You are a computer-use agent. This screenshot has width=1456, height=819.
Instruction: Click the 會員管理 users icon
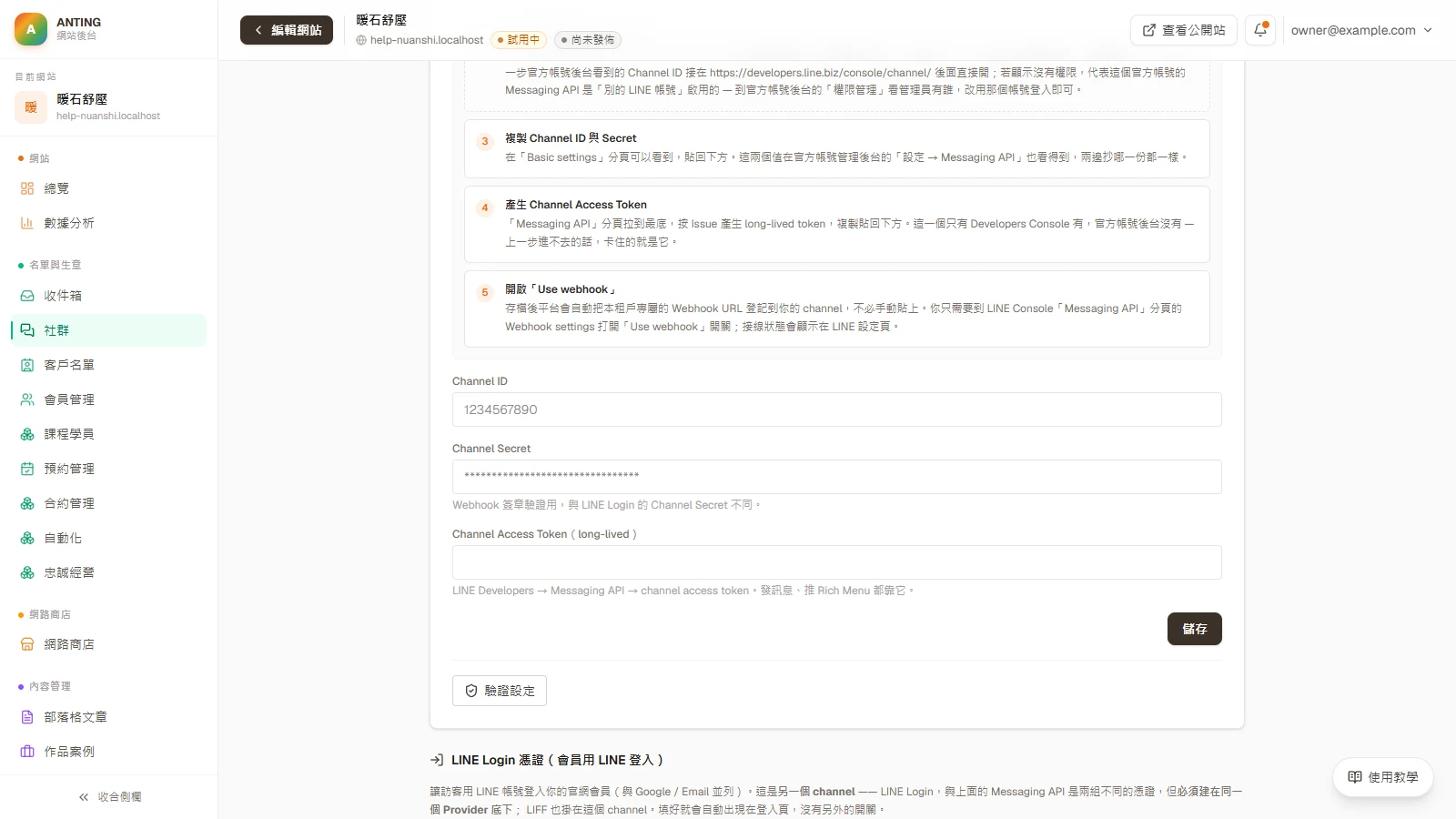click(27, 399)
